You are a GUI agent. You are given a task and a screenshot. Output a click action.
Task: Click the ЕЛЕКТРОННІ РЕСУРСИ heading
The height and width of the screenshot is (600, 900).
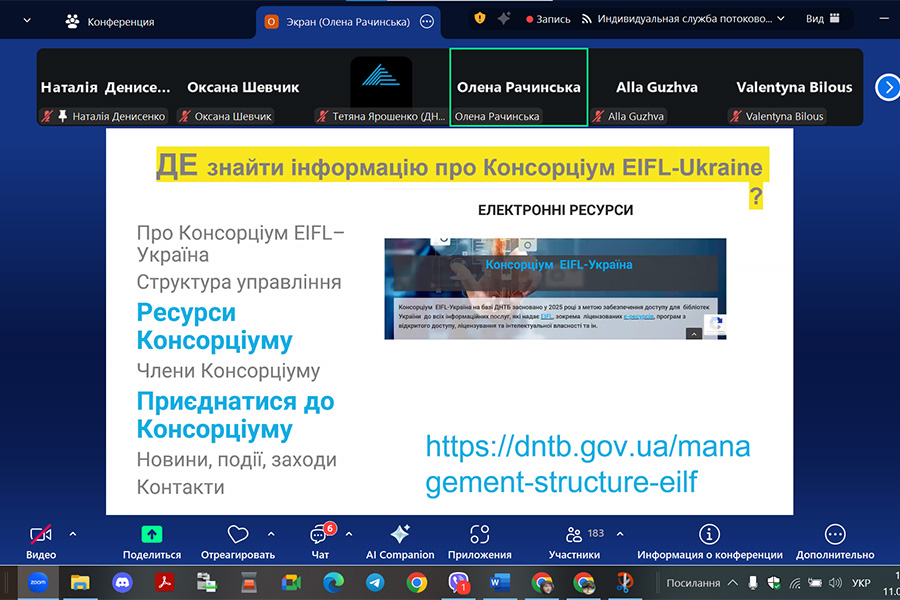556,210
